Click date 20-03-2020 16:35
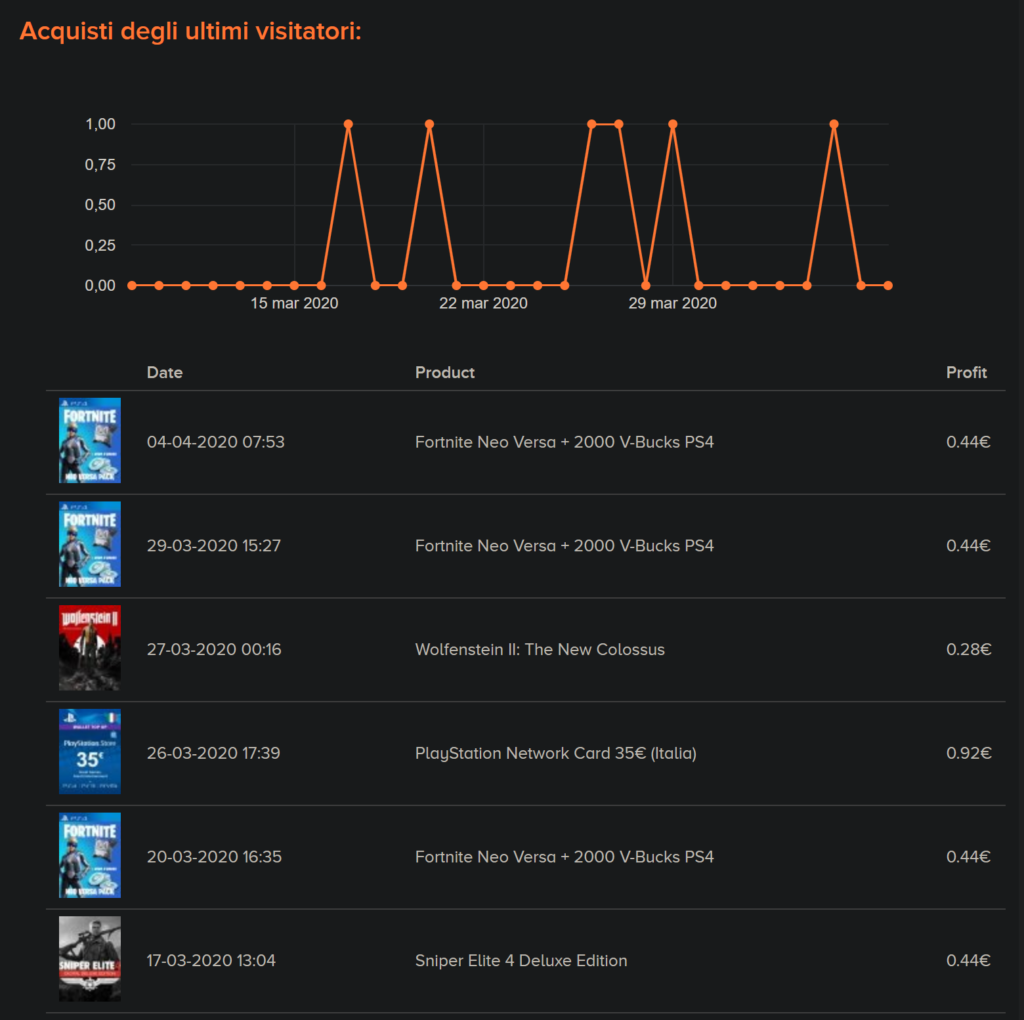1024x1020 pixels. [x=214, y=857]
